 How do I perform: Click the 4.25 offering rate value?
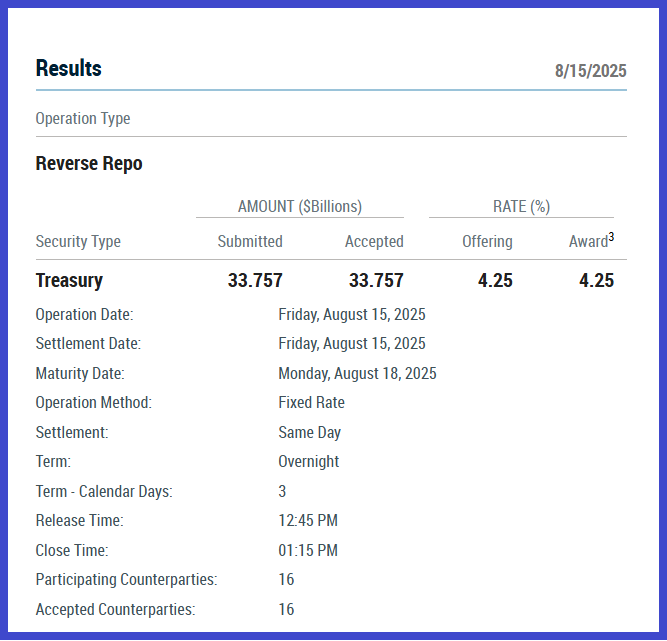click(x=495, y=281)
